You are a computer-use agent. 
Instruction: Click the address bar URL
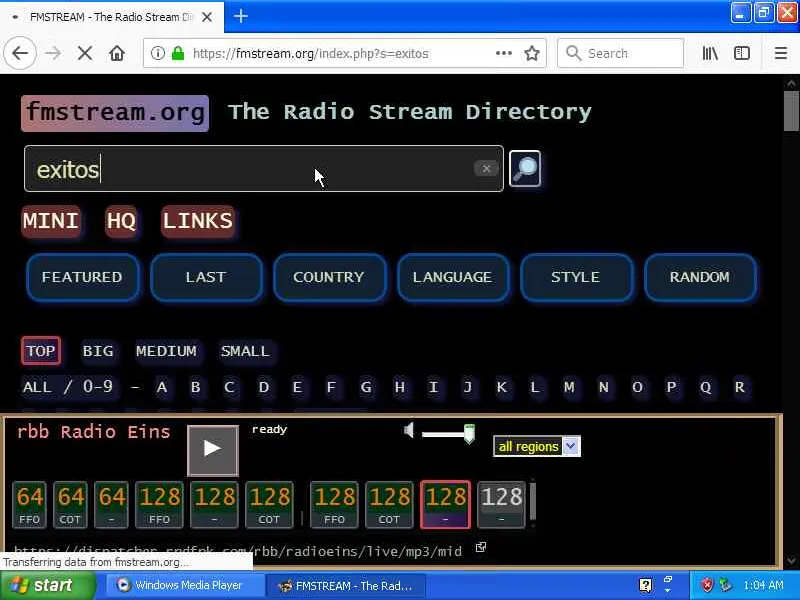pos(310,54)
